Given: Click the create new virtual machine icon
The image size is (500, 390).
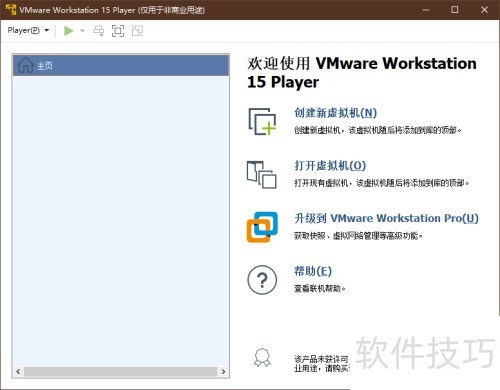Looking at the screenshot, I should click(262, 121).
